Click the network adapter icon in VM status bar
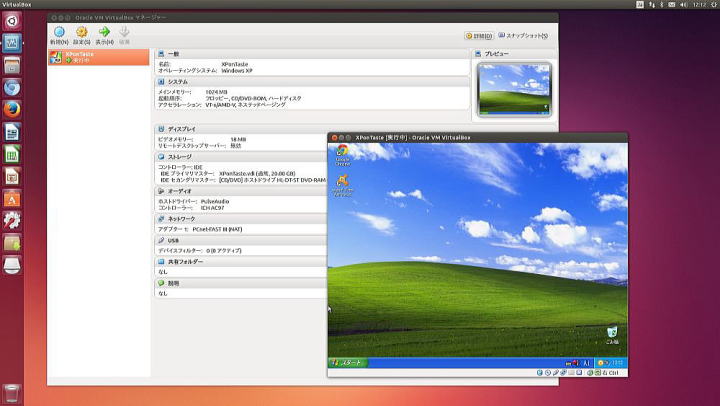The width and height of the screenshot is (720, 406). (563, 373)
